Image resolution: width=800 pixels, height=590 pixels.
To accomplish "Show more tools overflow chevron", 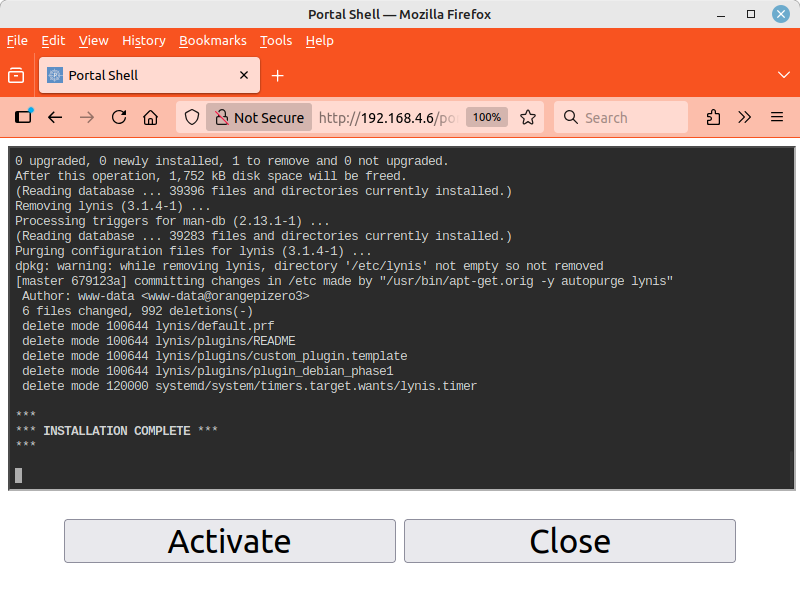I will 745,117.
